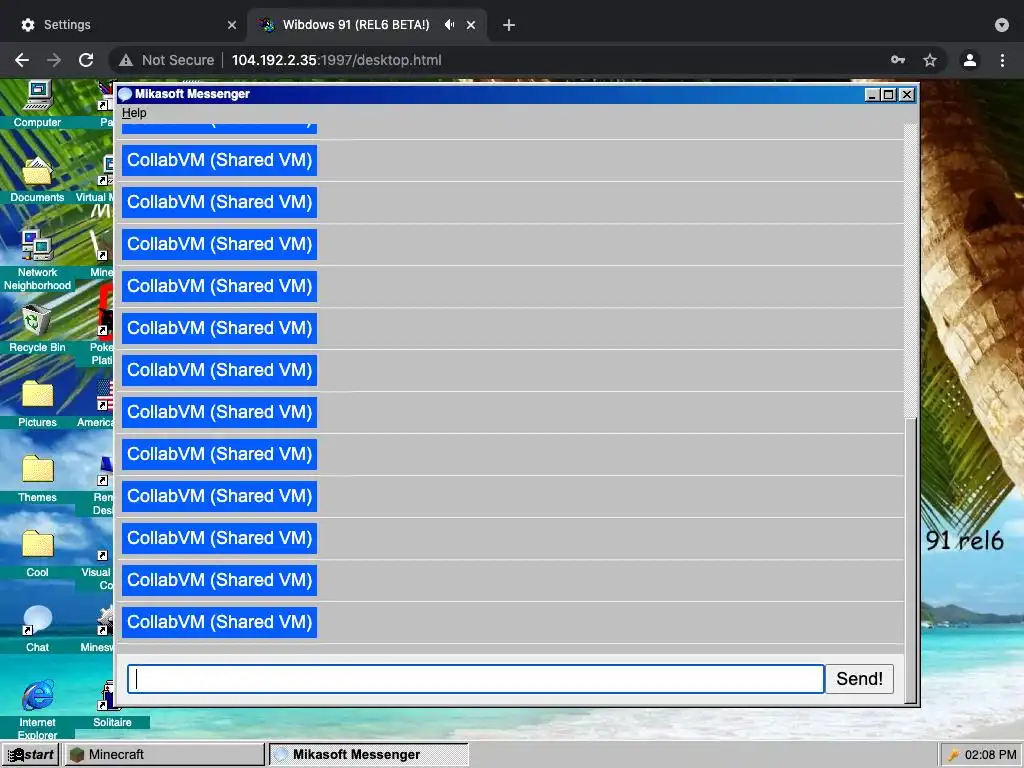Reload the page with the refresh icon
Screen dimensions: 1024x768
tap(86, 60)
